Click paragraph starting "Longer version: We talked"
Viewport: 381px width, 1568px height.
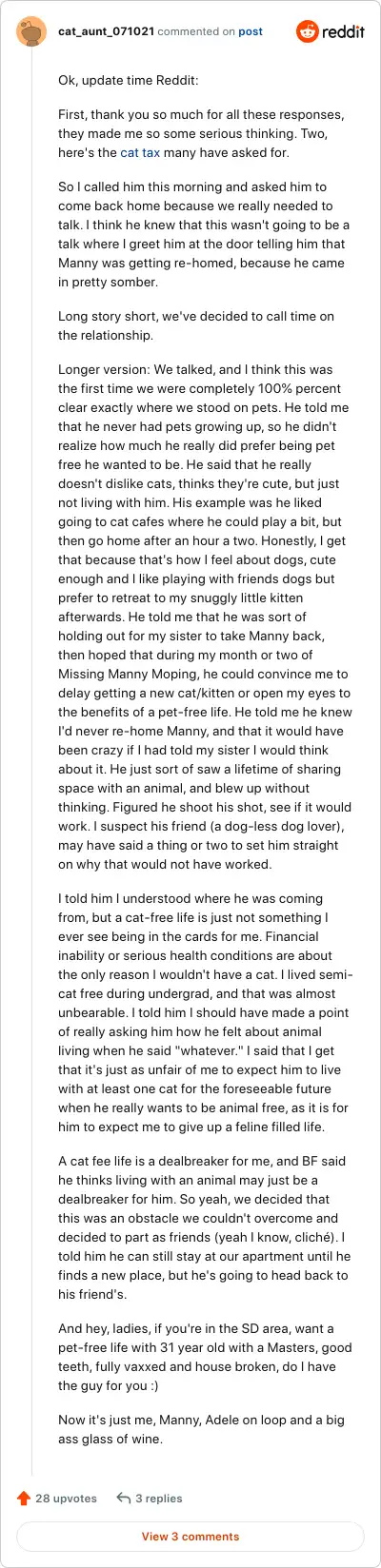click(205, 617)
